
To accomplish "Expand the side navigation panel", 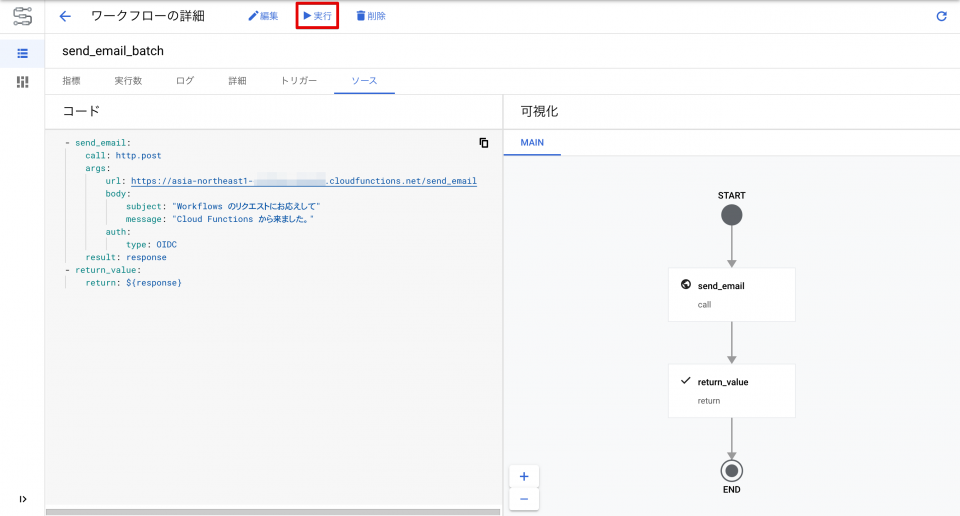I will 23,499.
